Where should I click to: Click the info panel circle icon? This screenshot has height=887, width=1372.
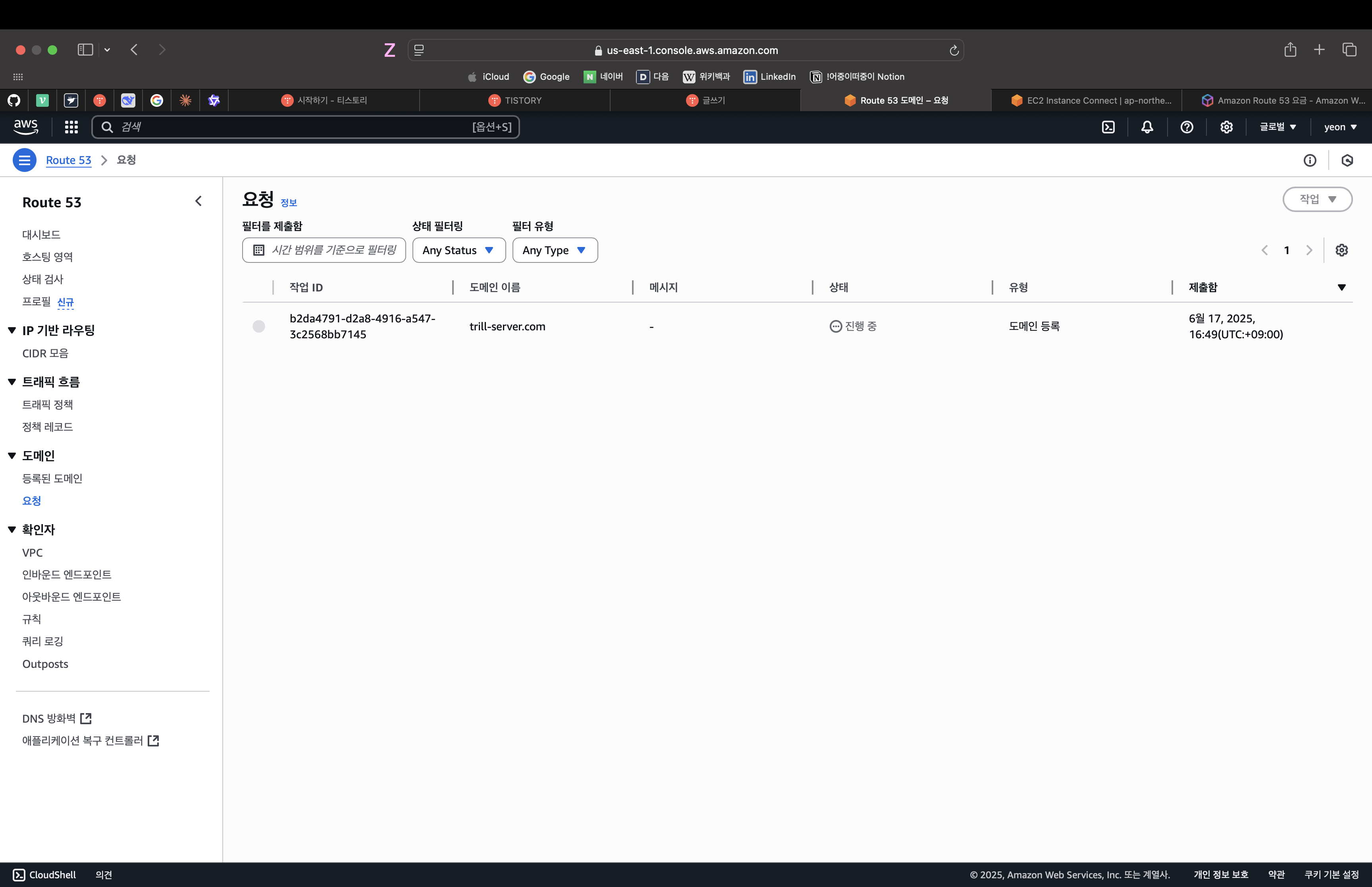coord(1310,161)
